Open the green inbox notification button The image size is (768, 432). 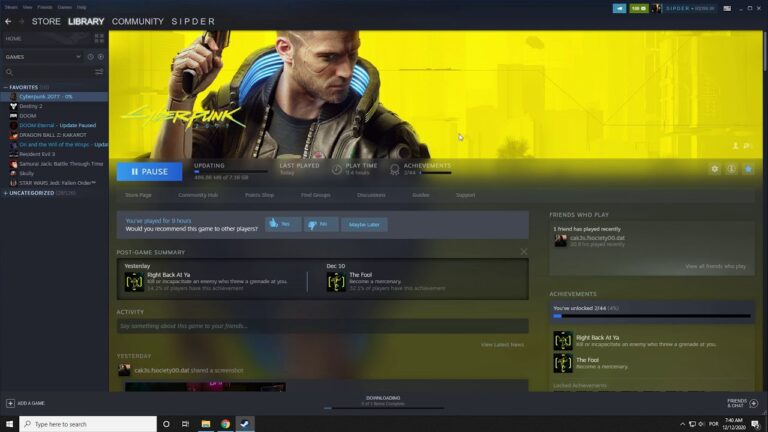(639, 8)
